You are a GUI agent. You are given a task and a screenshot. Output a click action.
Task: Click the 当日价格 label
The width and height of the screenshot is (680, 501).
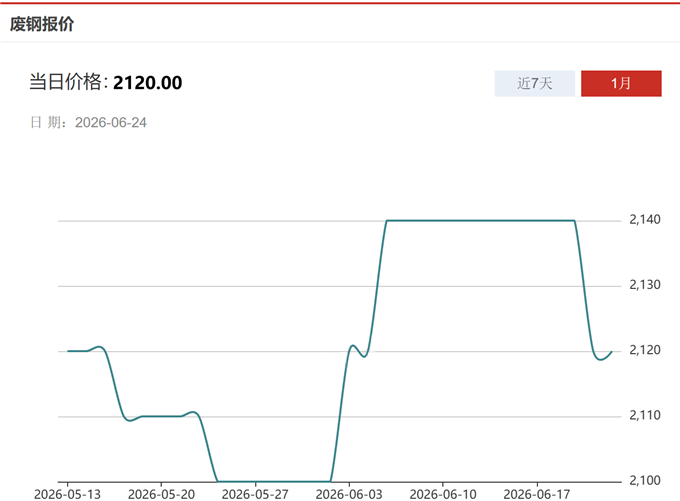[x=65, y=82]
